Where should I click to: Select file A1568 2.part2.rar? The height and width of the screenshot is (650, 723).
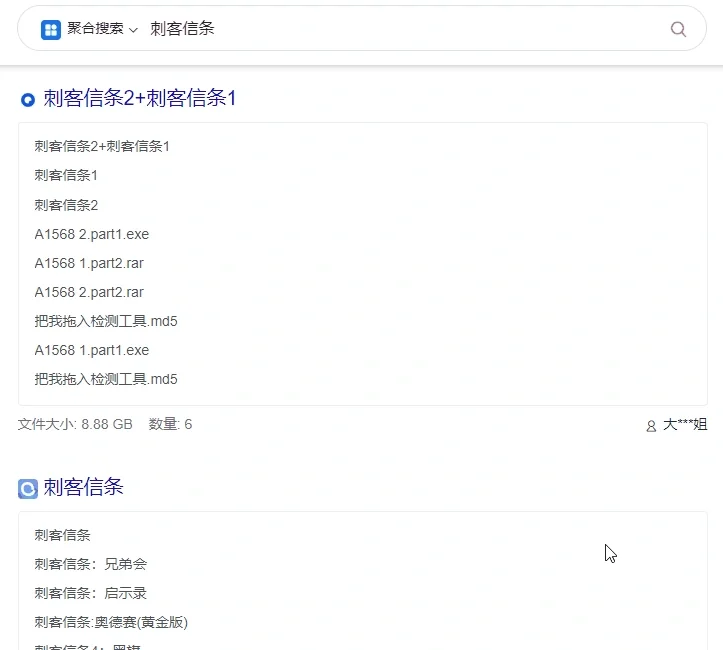pyautogui.click(x=89, y=292)
